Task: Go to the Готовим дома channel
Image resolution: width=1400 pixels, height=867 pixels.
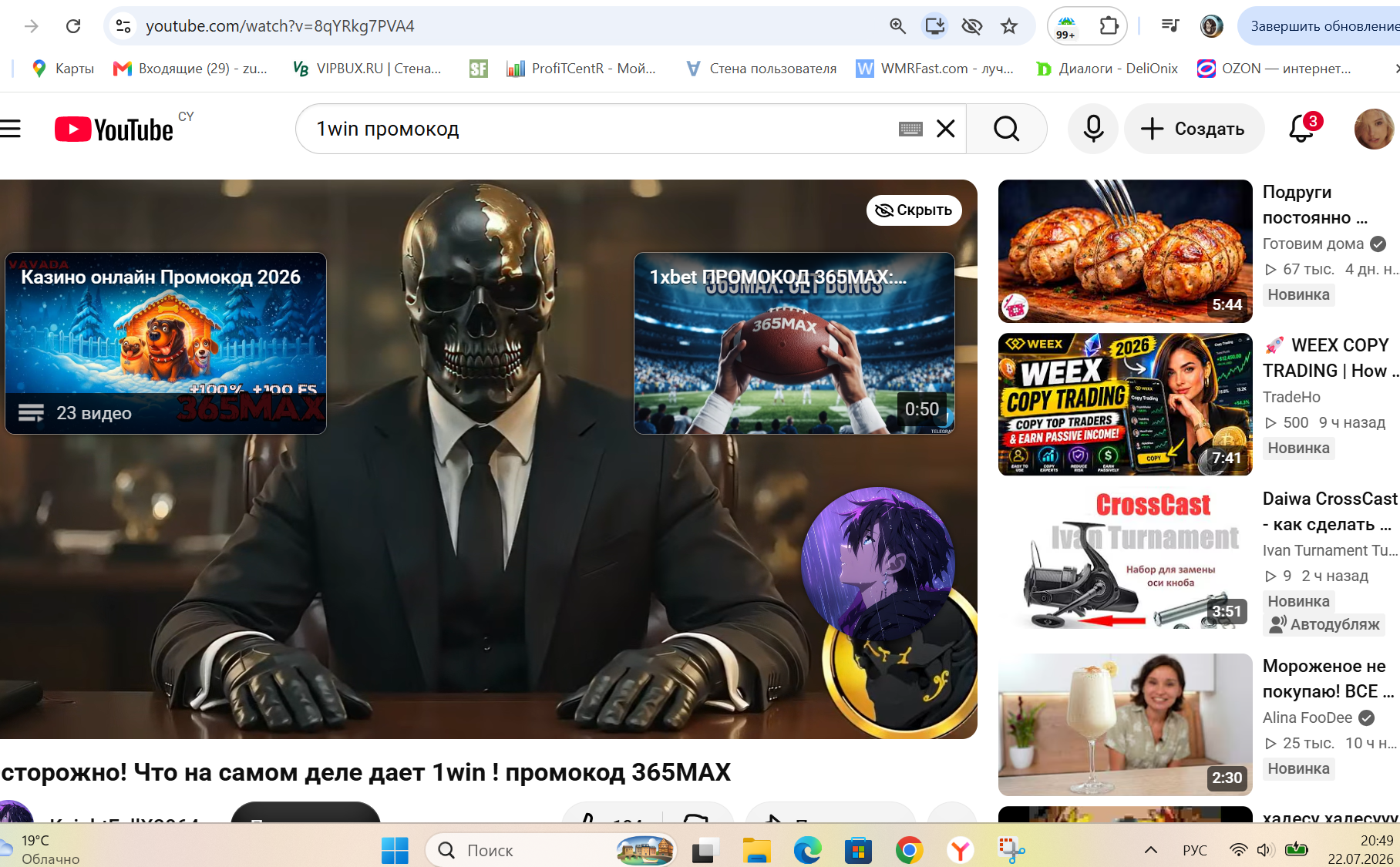Action: tap(1313, 244)
